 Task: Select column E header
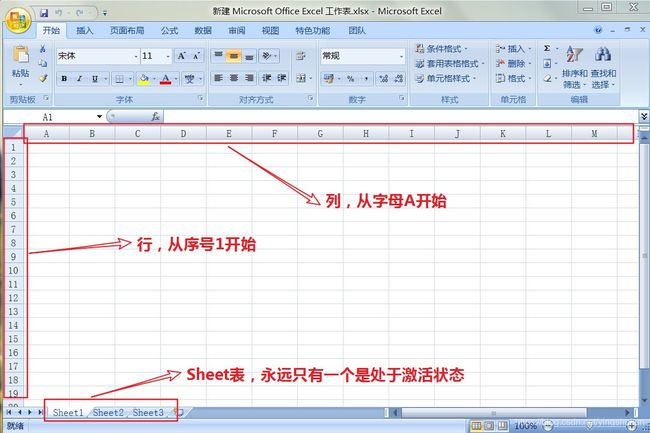click(x=229, y=134)
